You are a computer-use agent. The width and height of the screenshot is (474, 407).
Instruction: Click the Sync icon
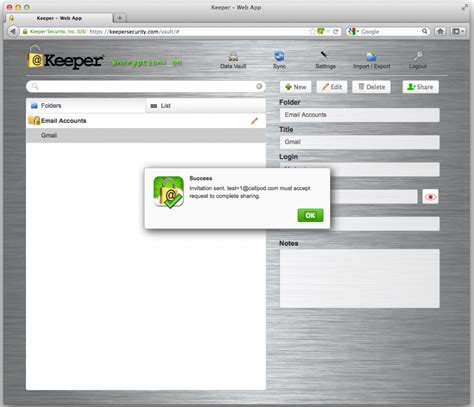pyautogui.click(x=279, y=56)
